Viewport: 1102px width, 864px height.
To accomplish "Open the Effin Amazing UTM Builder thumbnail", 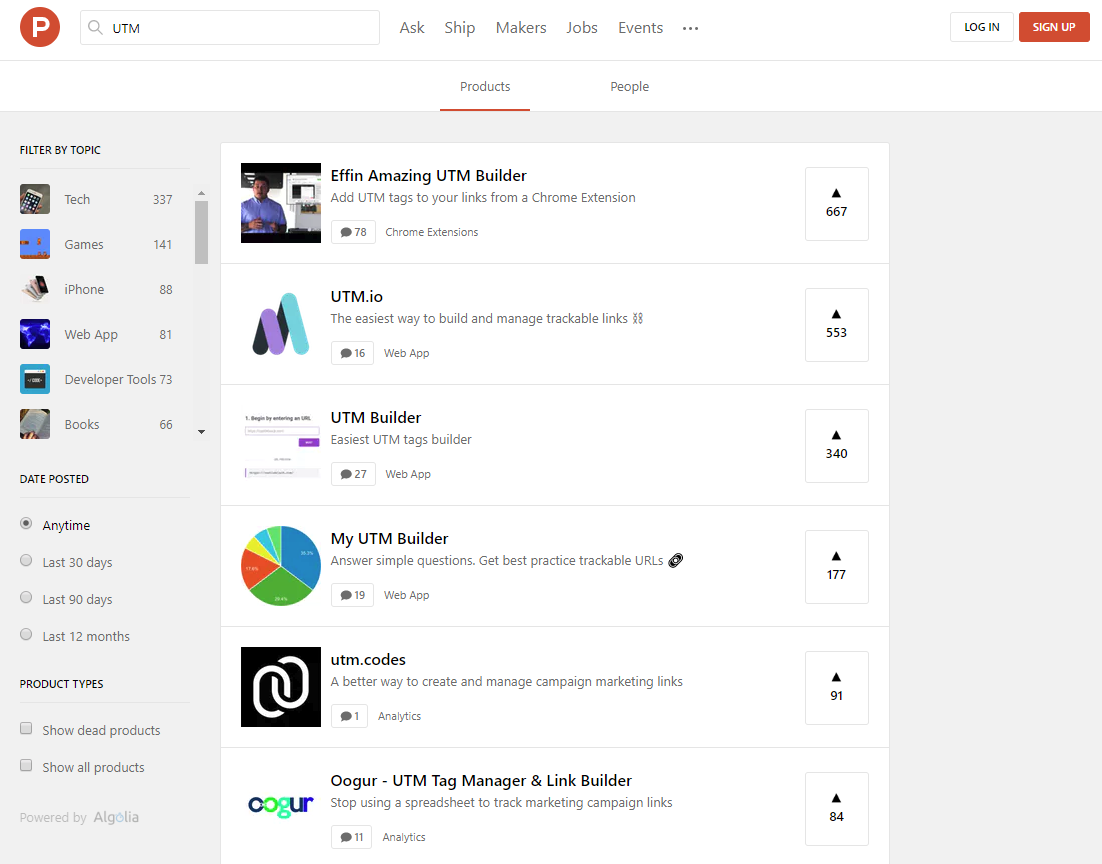I will pyautogui.click(x=280, y=203).
